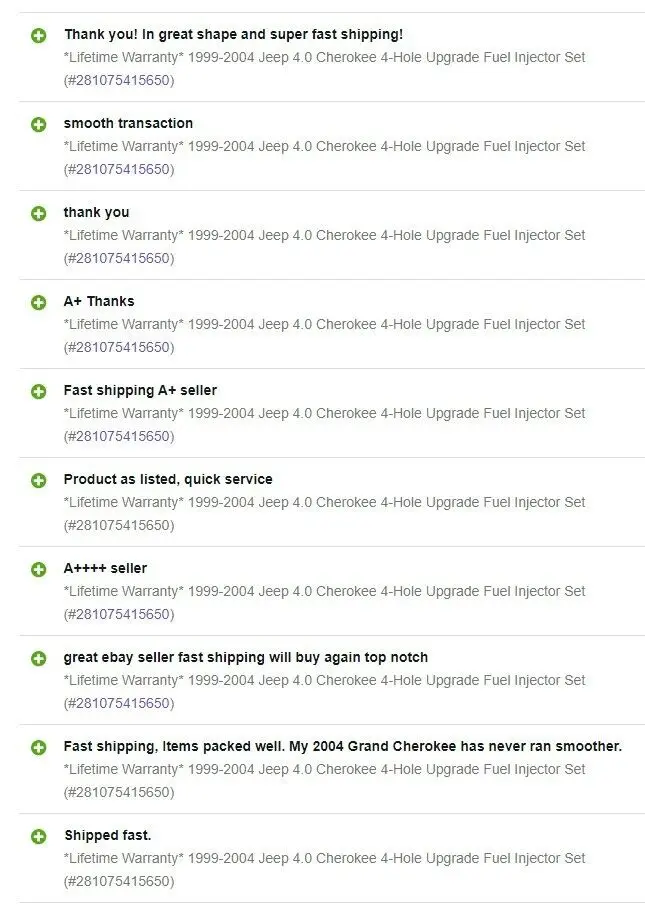The image size is (645, 910).
Task: Click green plus icon beside 'Thank you! In great shape'
Action: click(38, 35)
